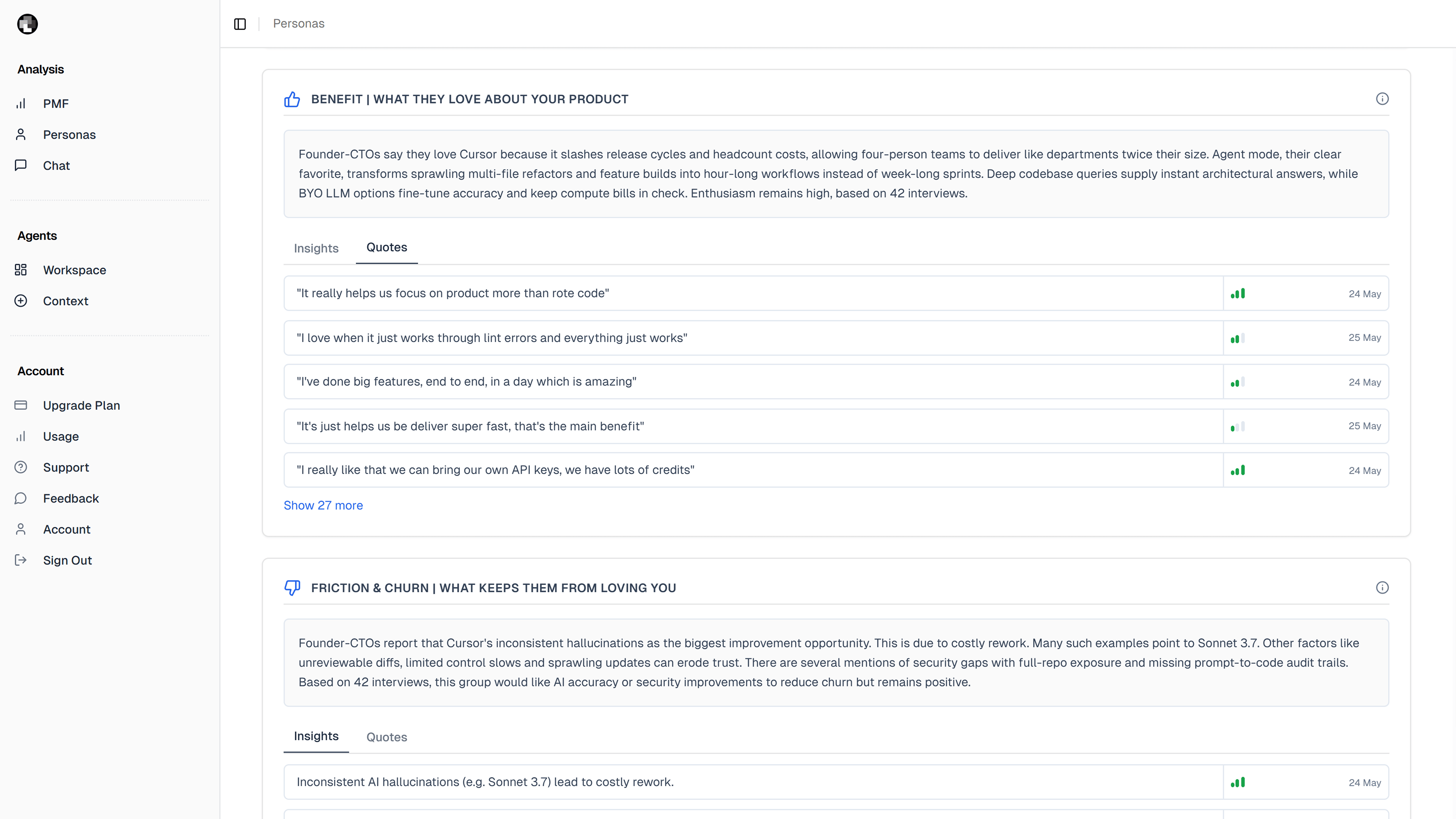The width and height of the screenshot is (1456, 819).
Task: Open quote about bringing own API keys
Action: (x=836, y=470)
